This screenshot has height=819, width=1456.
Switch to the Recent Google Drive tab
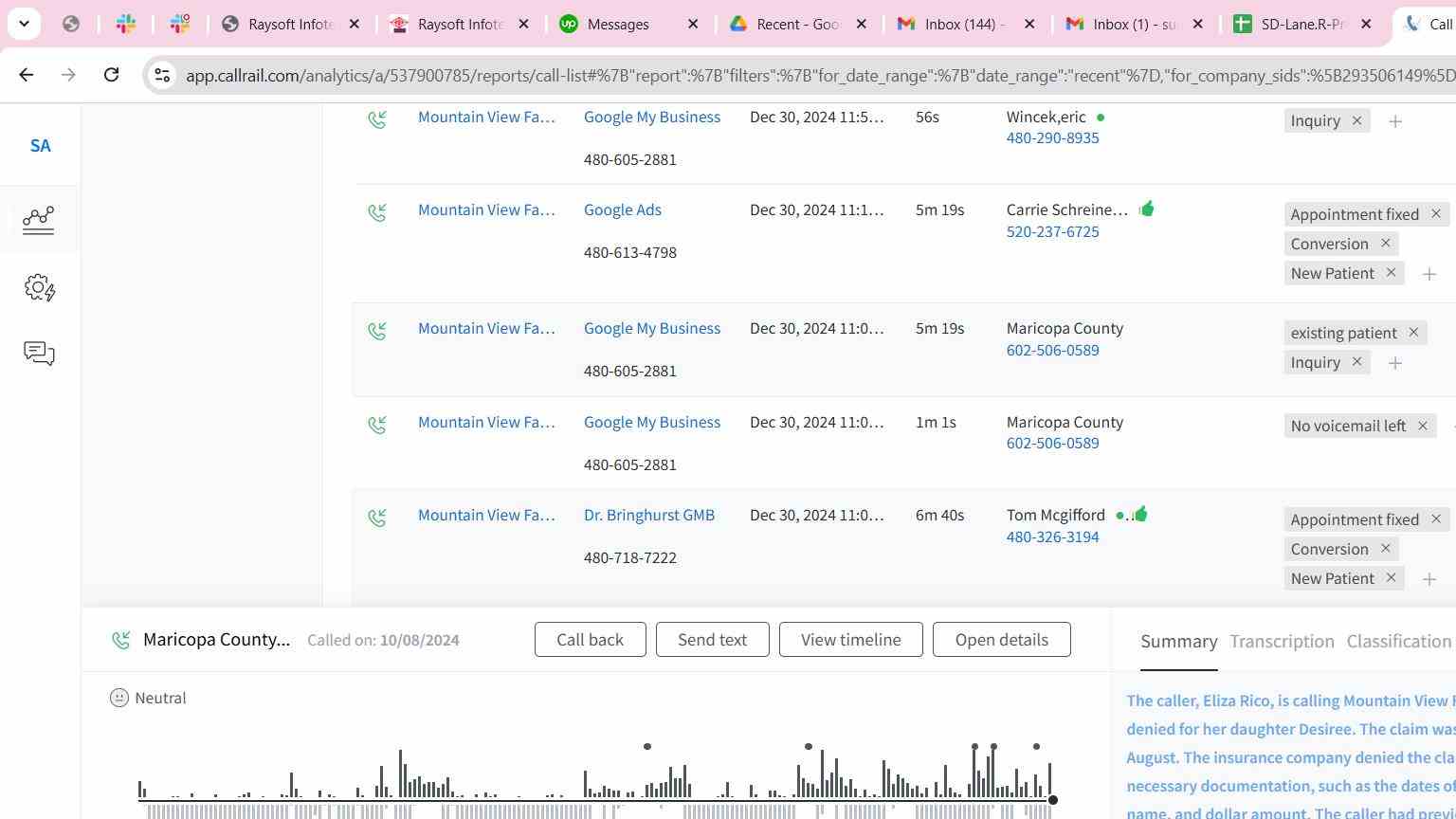(796, 25)
